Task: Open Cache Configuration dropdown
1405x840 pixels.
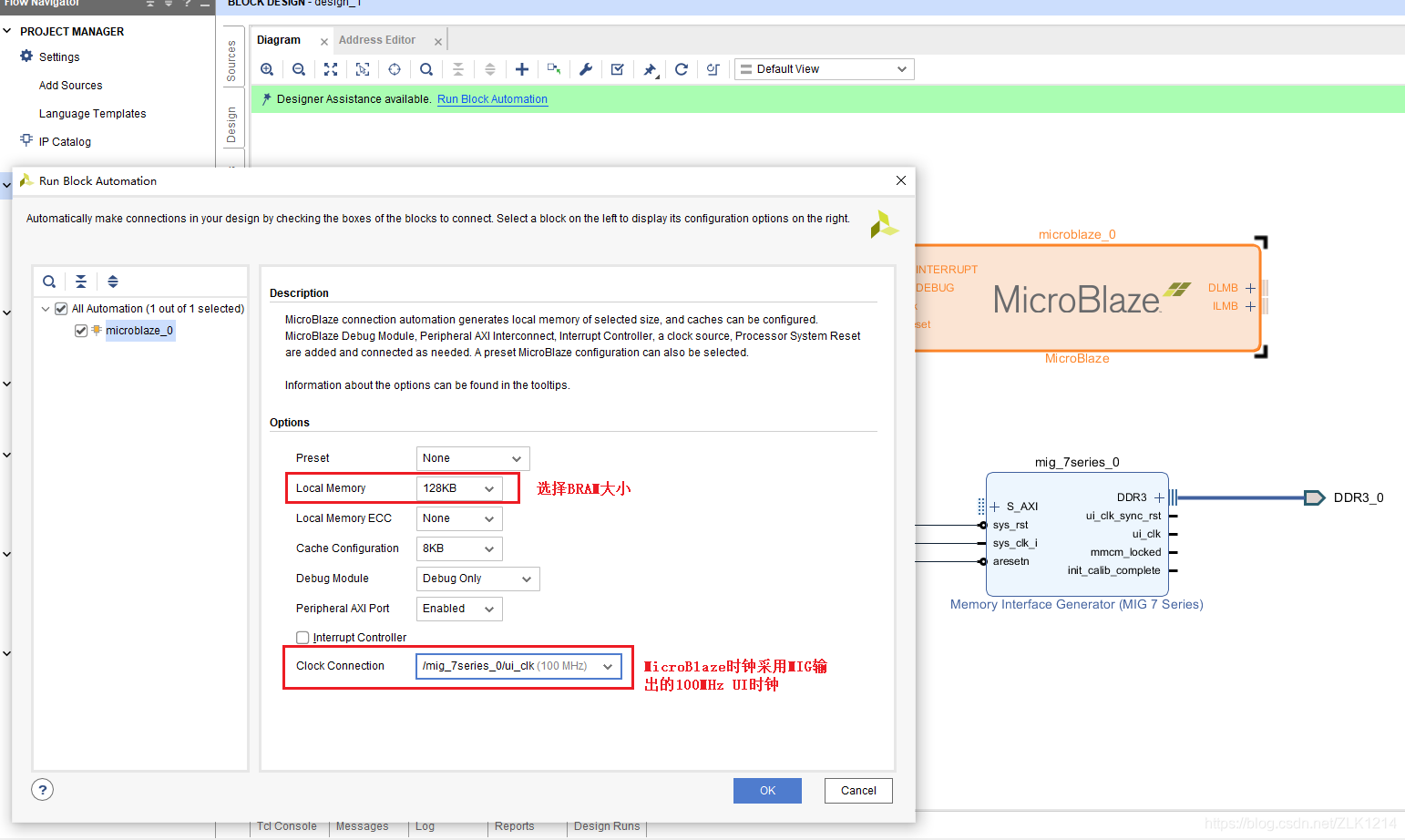Action: (x=459, y=548)
